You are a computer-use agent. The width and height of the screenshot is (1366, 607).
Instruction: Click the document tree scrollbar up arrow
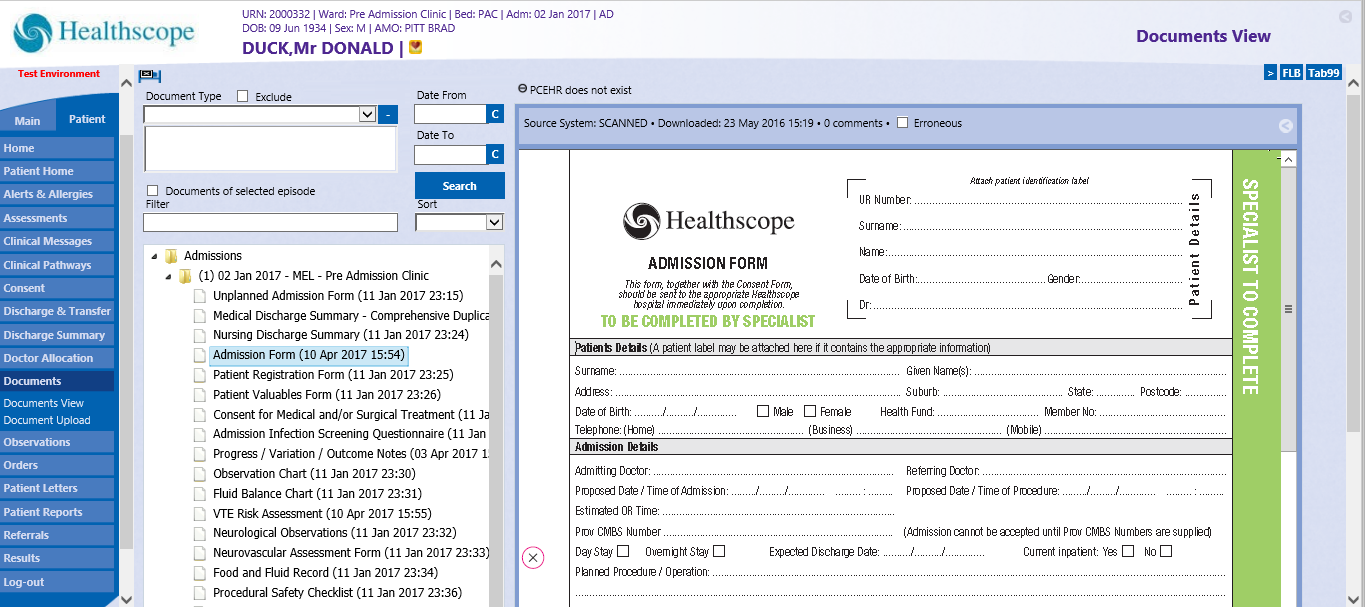[x=496, y=263]
